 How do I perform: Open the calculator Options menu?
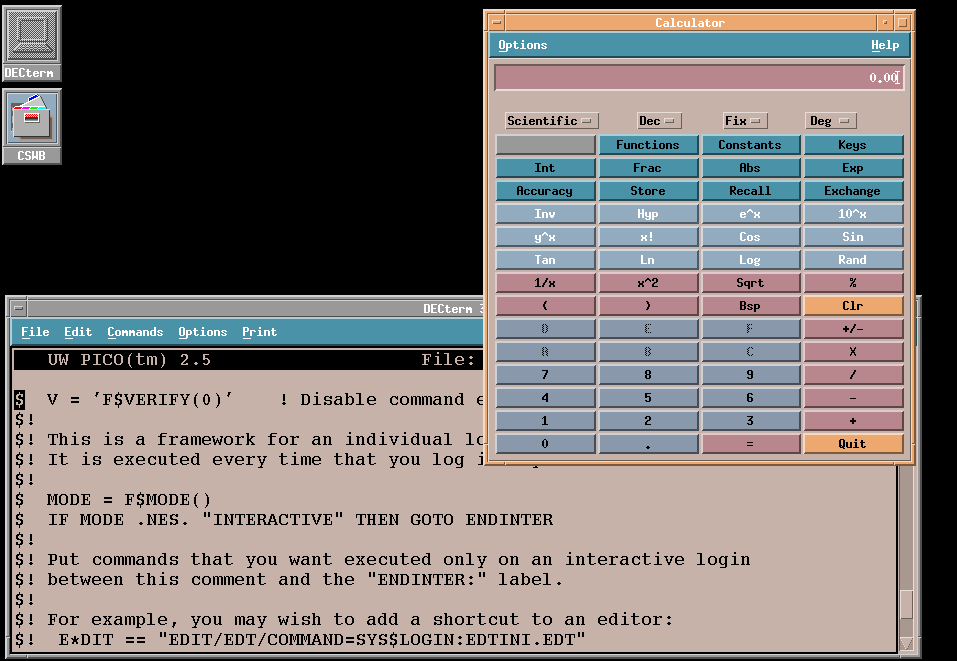click(523, 45)
